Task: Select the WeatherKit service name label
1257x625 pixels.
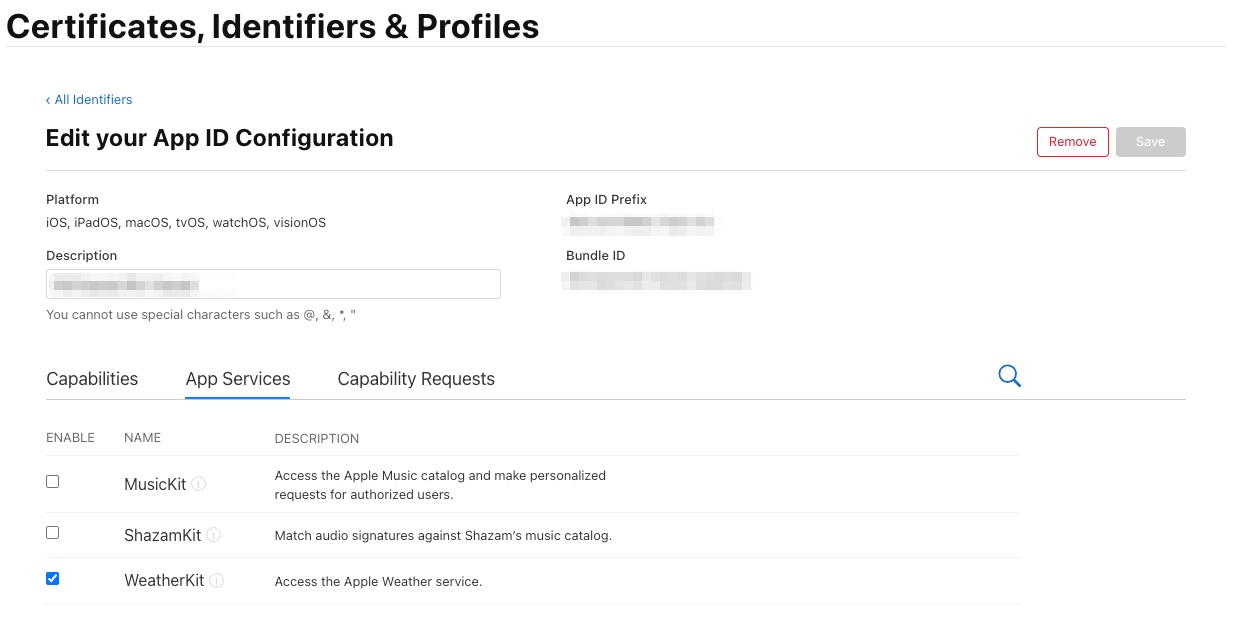Action: pos(163,580)
